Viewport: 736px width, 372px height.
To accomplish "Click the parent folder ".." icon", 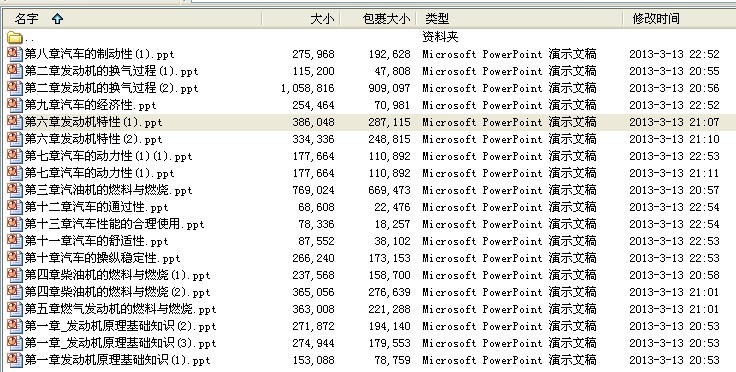I will [15, 37].
